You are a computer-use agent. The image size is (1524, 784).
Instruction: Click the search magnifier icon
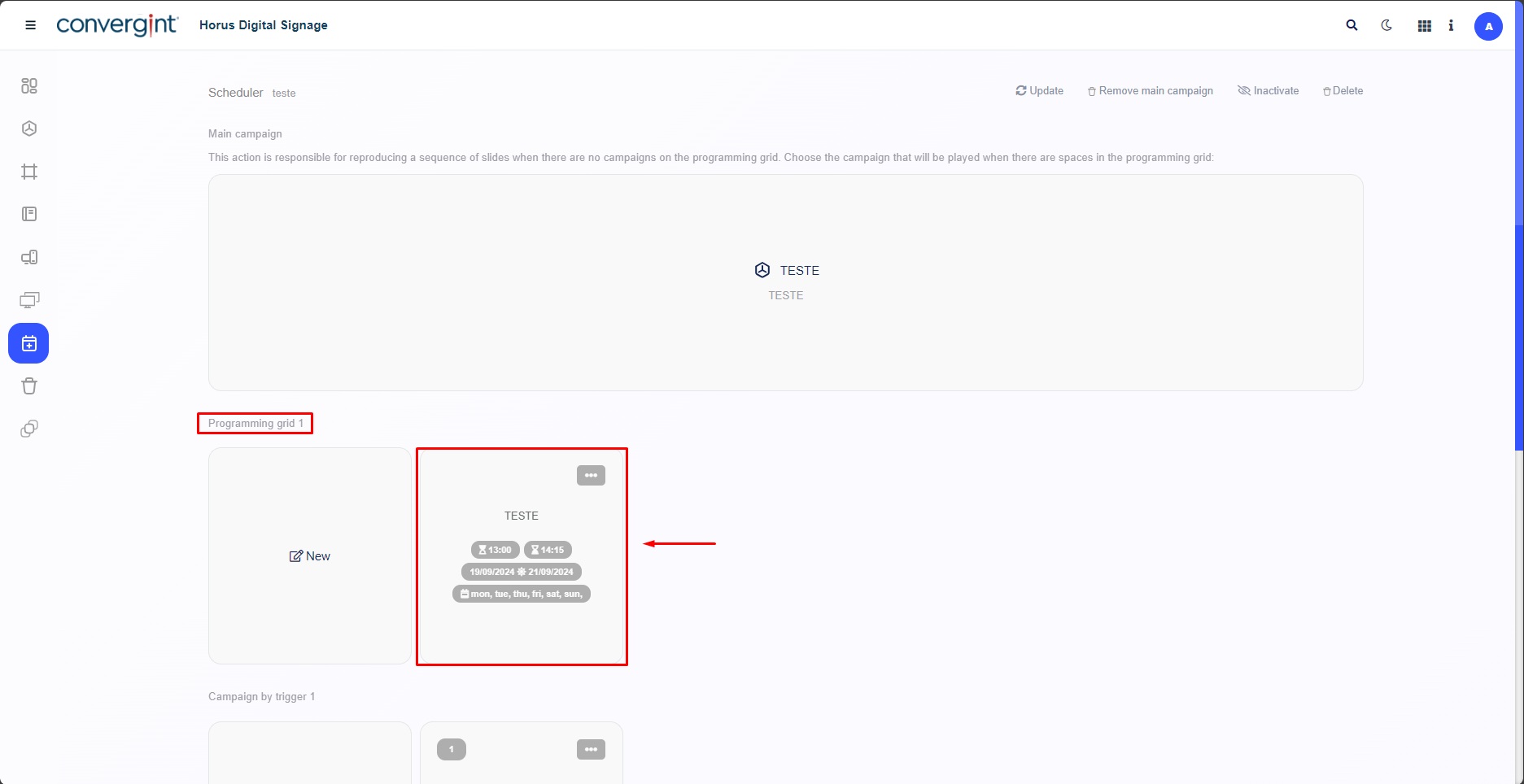pyautogui.click(x=1352, y=25)
